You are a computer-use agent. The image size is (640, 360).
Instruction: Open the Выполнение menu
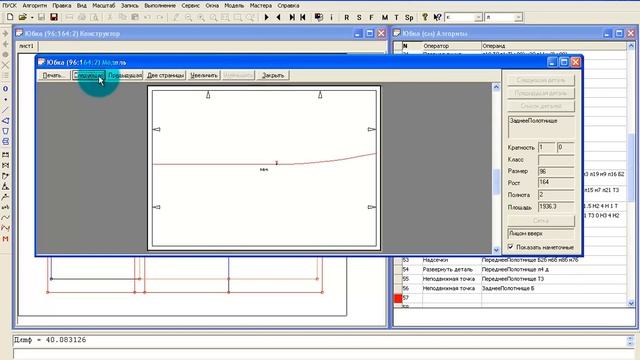(160, 5)
